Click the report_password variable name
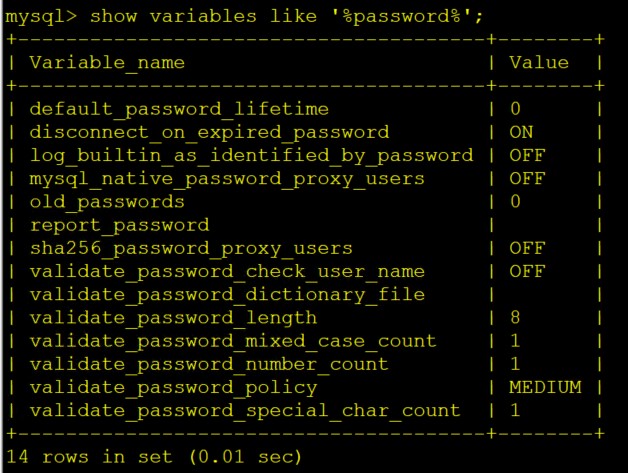This screenshot has height=473, width=628. pyautogui.click(x=119, y=224)
